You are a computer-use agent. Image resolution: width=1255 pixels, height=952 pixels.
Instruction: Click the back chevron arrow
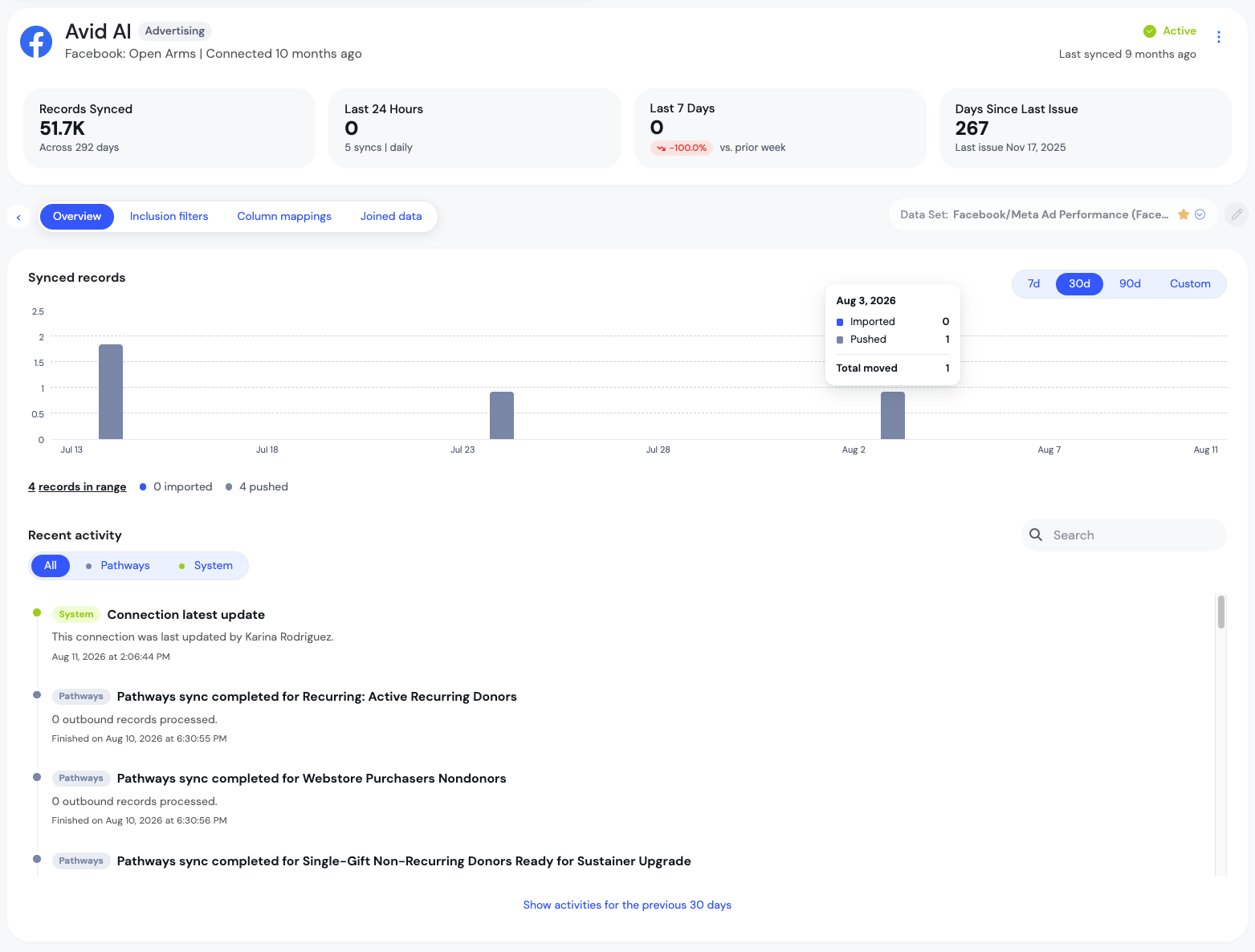coord(18,217)
